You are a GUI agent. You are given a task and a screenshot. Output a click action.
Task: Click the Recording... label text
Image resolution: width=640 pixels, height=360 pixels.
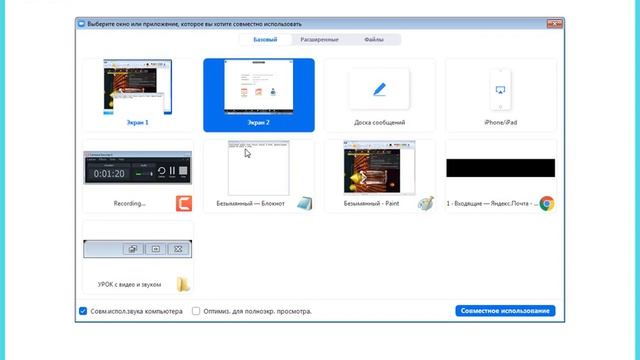(129, 203)
